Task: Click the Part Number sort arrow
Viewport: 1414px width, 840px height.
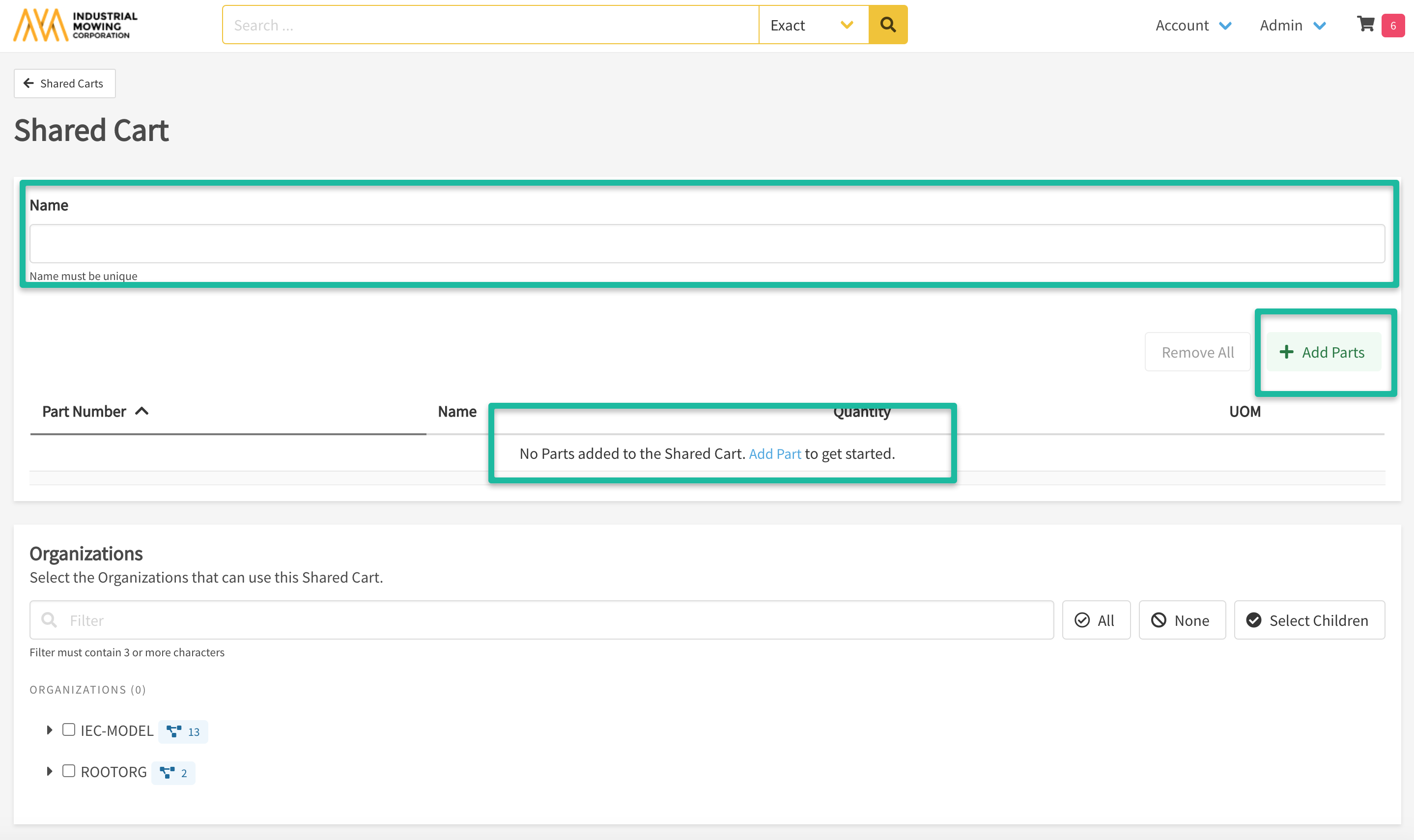Action: pyautogui.click(x=142, y=412)
